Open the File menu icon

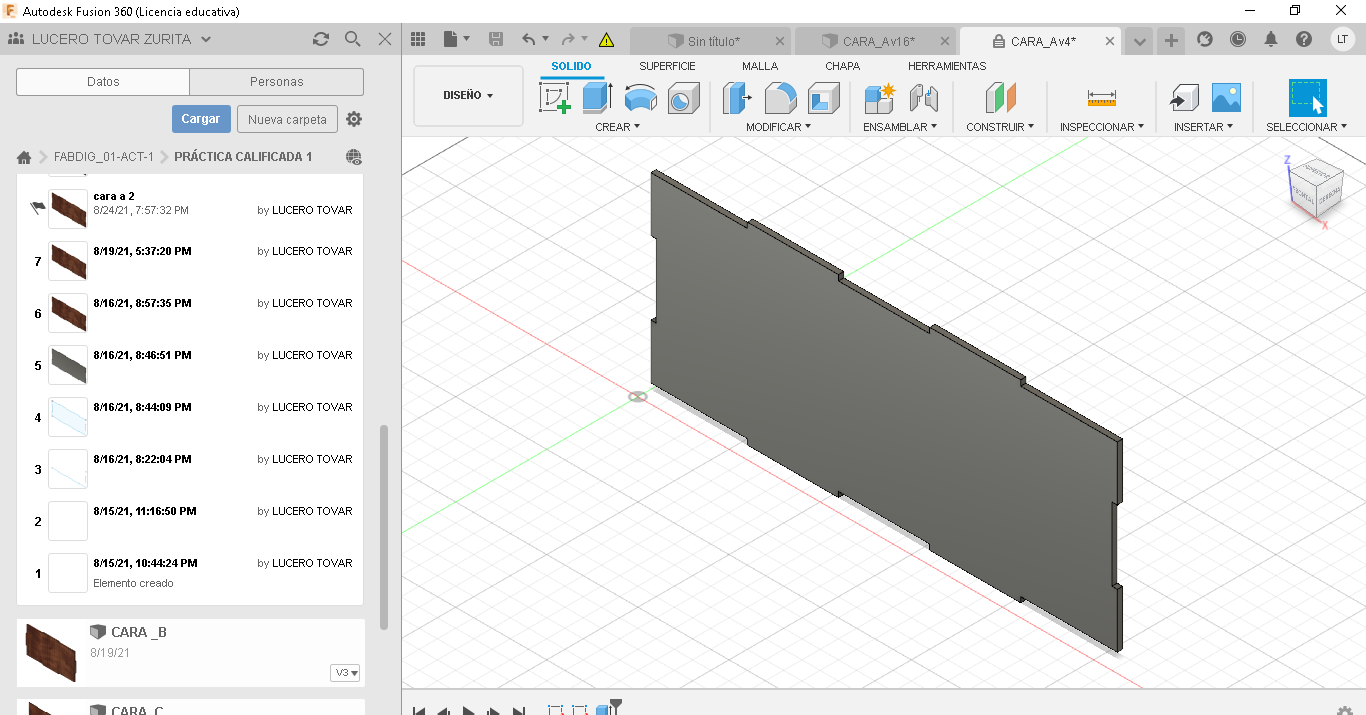click(455, 39)
